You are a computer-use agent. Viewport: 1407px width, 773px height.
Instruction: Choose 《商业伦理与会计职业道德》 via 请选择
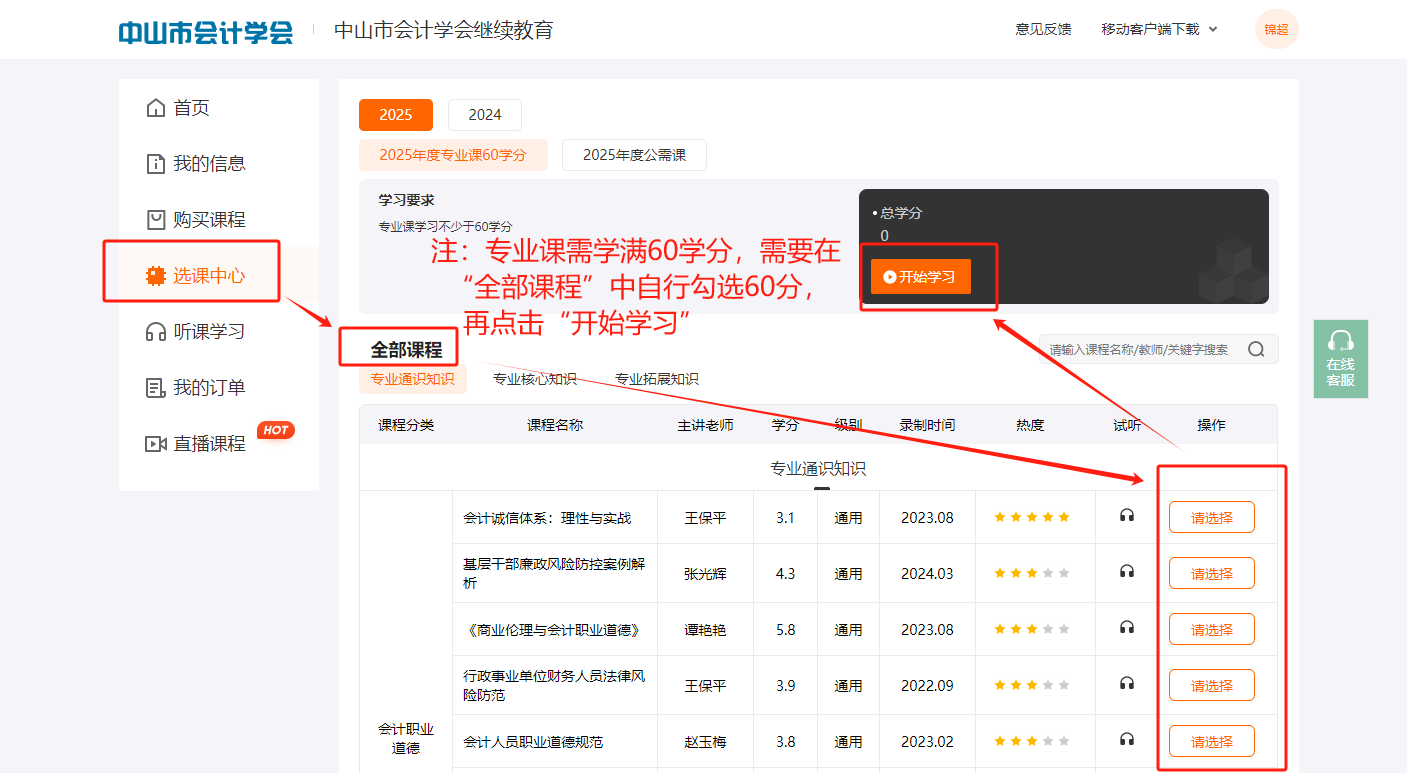click(x=1211, y=630)
